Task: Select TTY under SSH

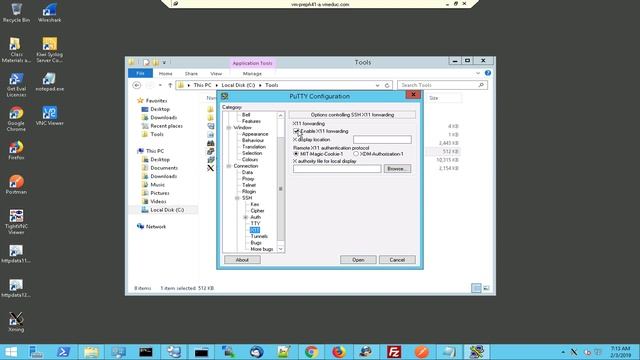Action: [255, 223]
